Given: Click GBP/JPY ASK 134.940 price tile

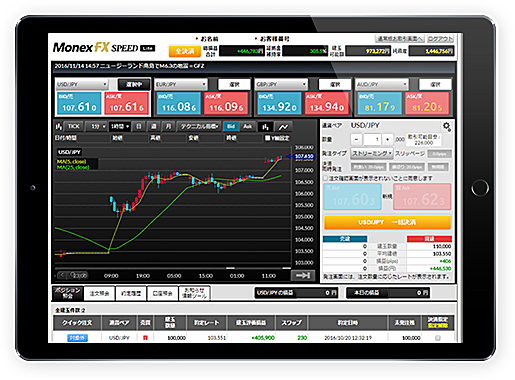Looking at the screenshot, I should [327, 103].
